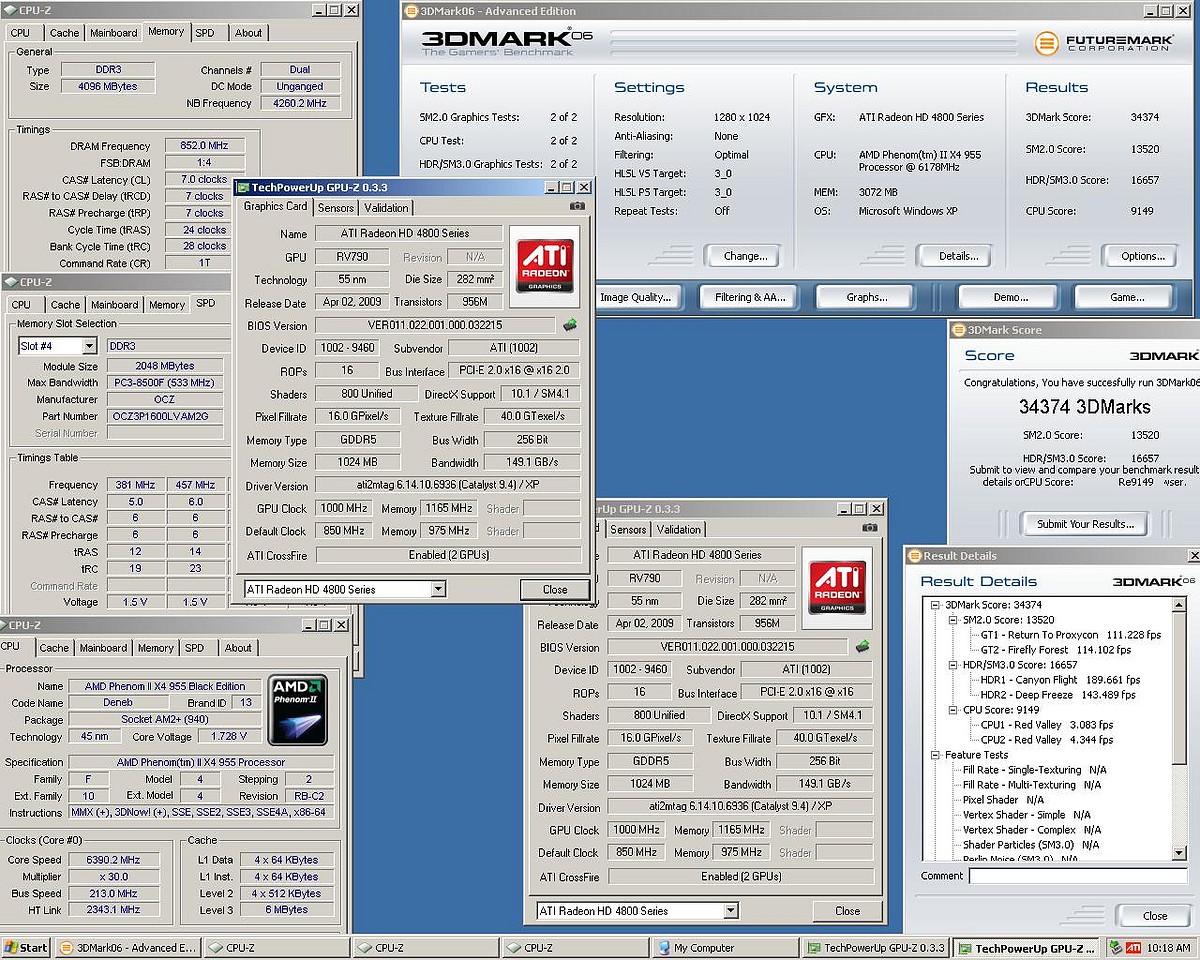Image resolution: width=1200 pixels, height=960 pixels.
Task: Launch the Demo... button
Action: click(x=1010, y=297)
